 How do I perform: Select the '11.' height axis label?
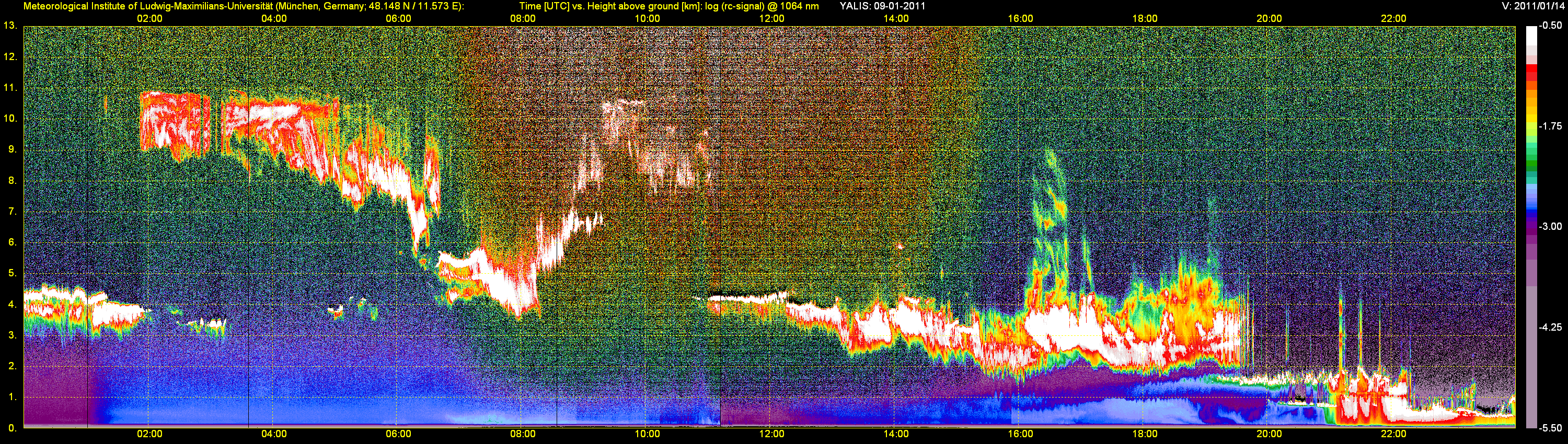(x=10, y=88)
